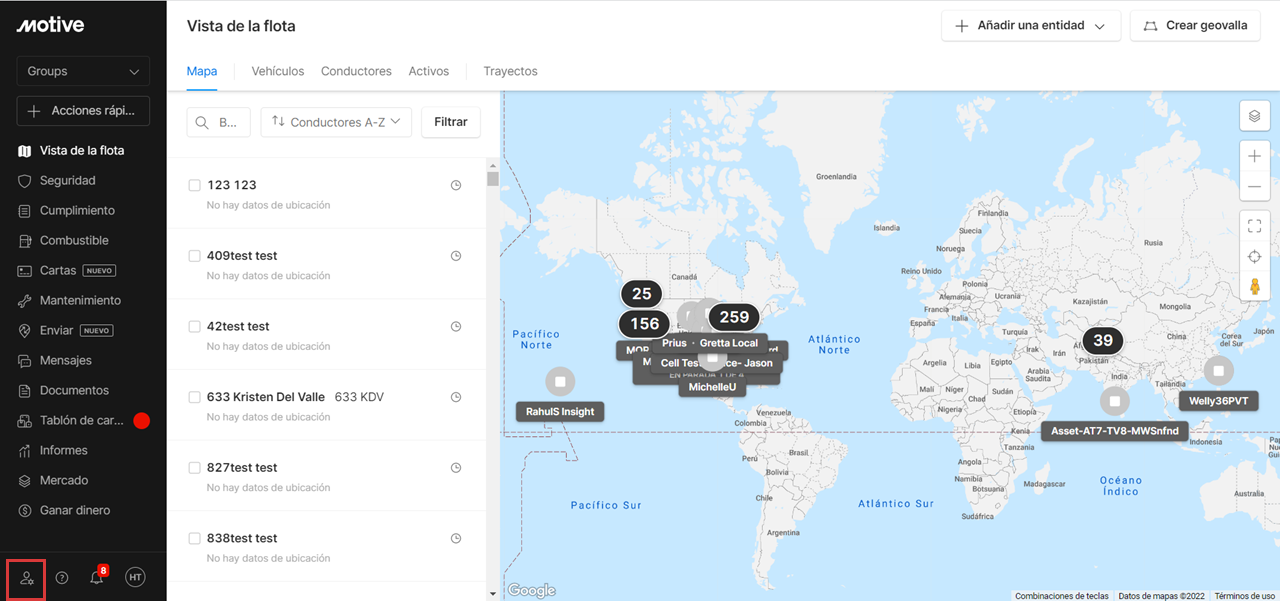The width and height of the screenshot is (1280, 601).
Task: Check the box for 123 123
Action: point(195,185)
